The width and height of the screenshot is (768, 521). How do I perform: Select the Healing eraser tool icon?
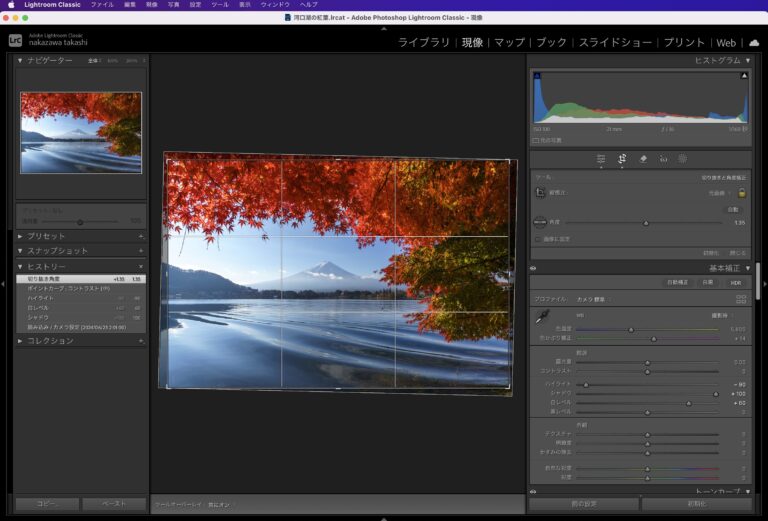tap(643, 158)
